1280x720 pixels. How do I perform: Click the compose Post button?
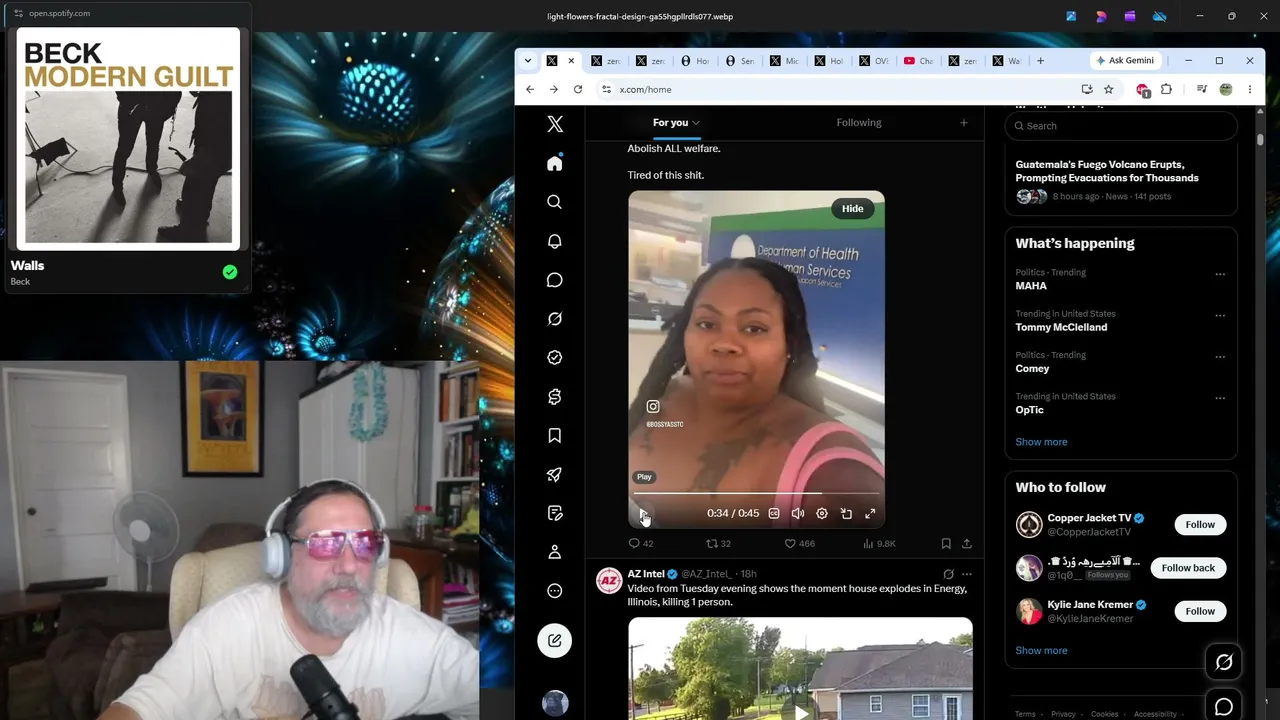click(x=555, y=641)
